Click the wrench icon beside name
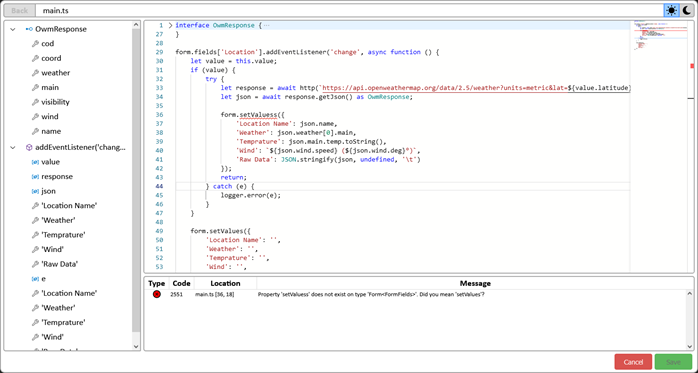Viewport: 698px width, 373px height. [35, 131]
